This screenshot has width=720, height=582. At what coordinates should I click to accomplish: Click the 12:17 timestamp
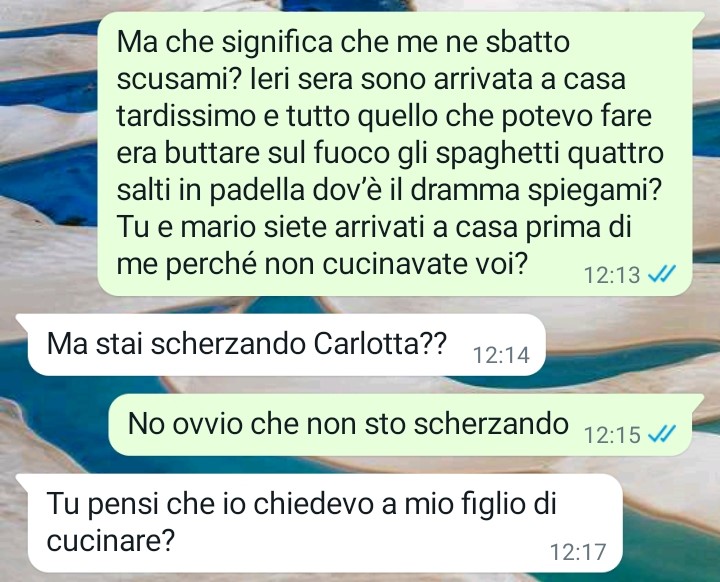578,551
